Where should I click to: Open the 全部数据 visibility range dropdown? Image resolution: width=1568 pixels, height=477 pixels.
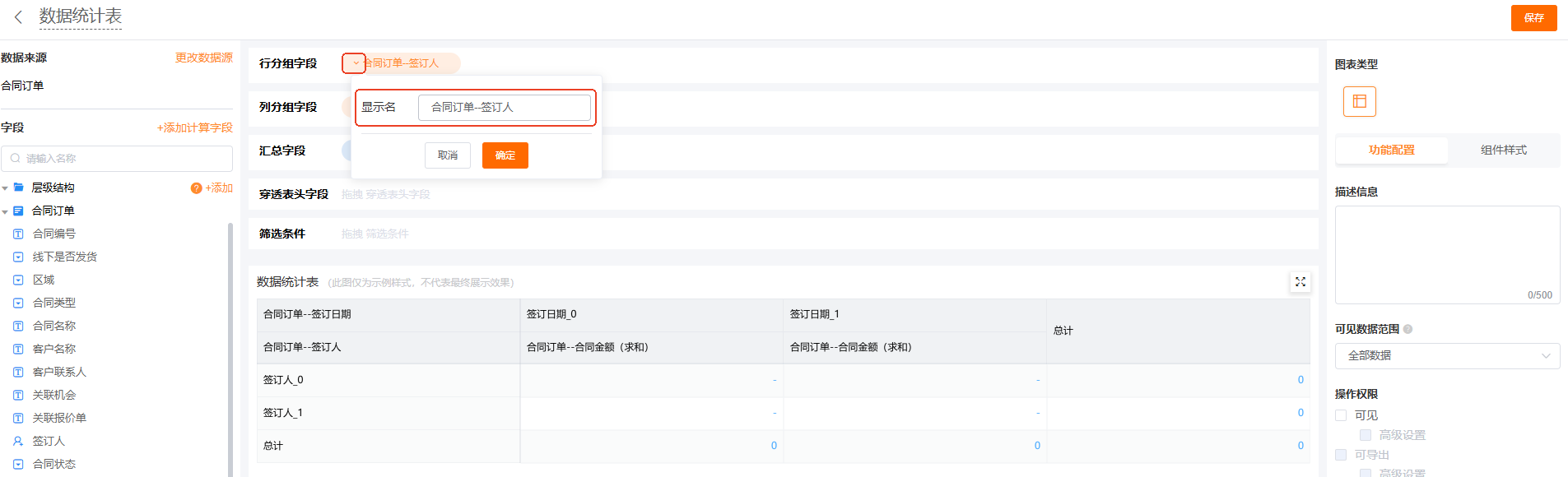tap(1447, 355)
